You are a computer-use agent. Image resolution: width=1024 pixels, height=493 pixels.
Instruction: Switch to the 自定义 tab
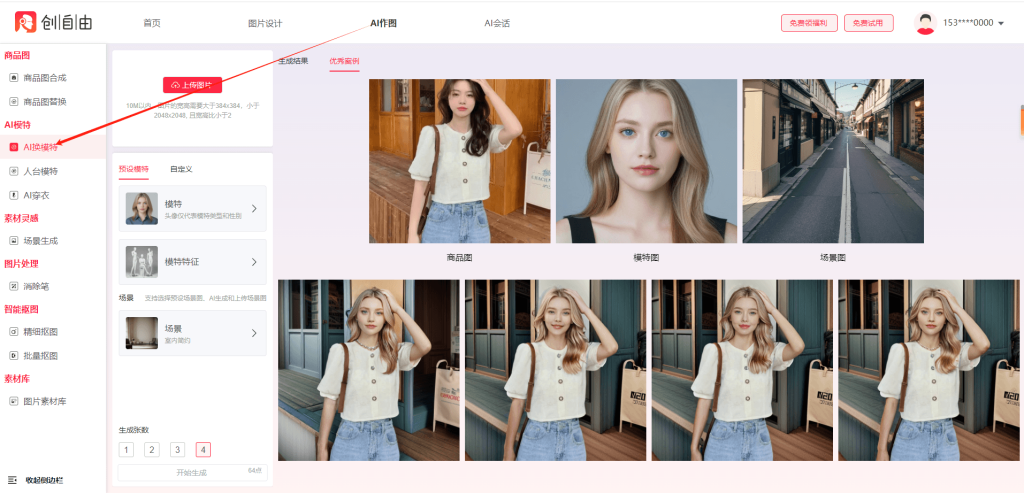click(181, 169)
